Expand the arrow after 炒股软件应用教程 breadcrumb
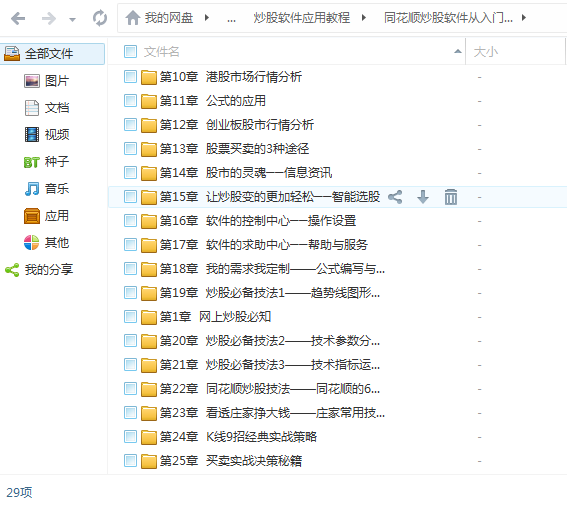The height and width of the screenshot is (508, 567). 363,17
